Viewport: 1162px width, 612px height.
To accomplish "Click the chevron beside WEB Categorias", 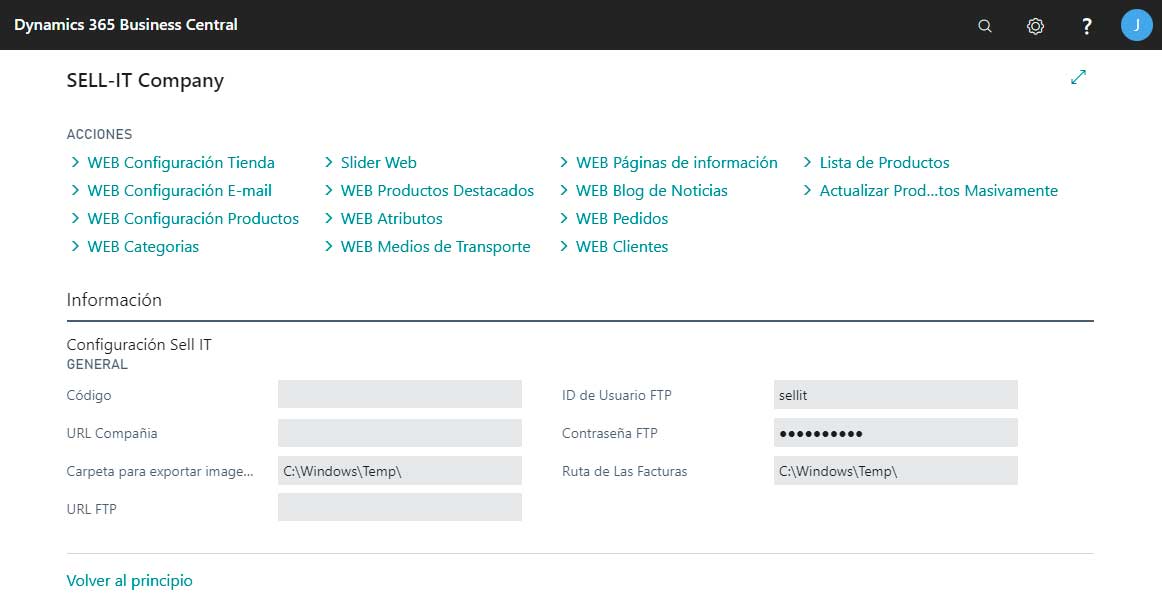I will [x=75, y=247].
